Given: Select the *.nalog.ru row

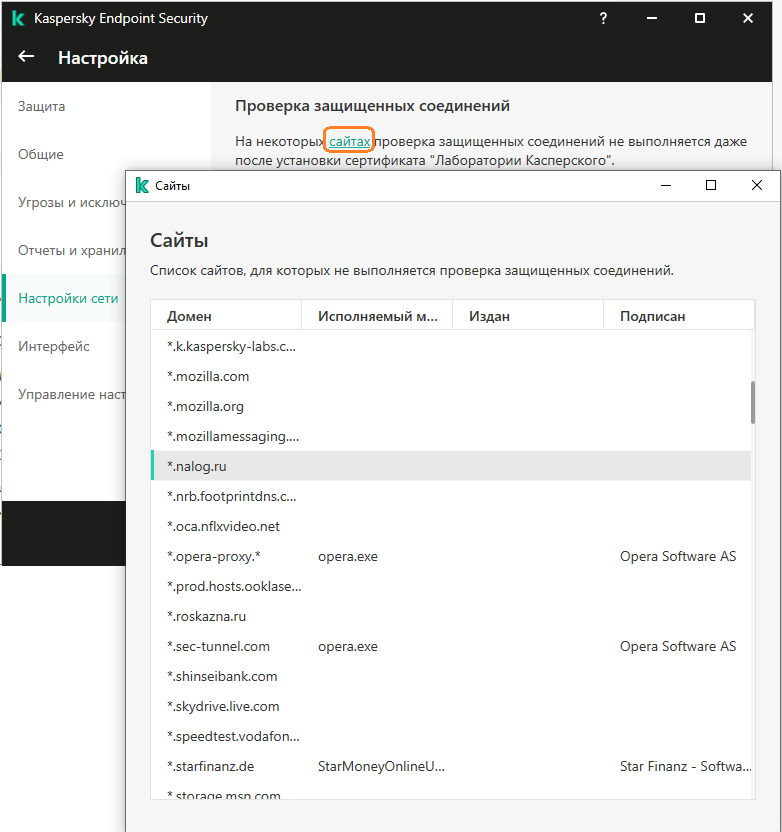Looking at the screenshot, I should pos(451,466).
